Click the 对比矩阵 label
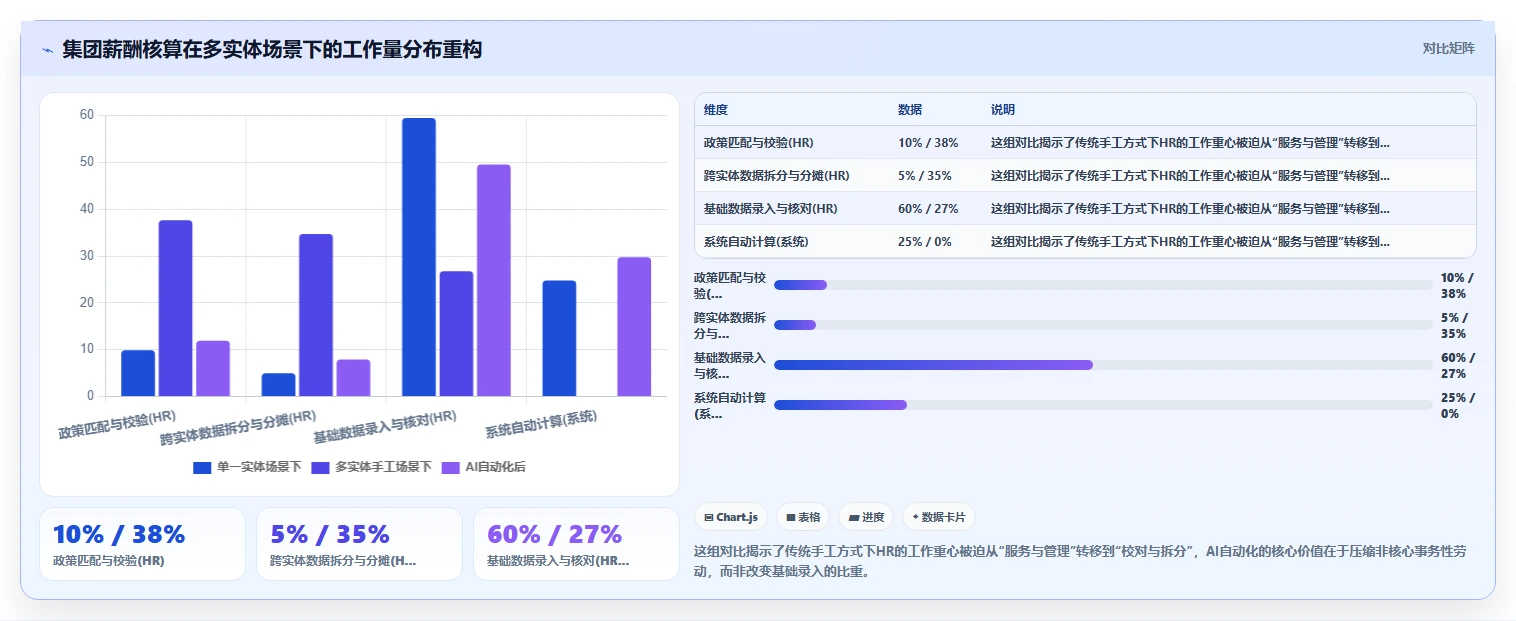Viewport: 1516px width, 621px height. [1448, 48]
